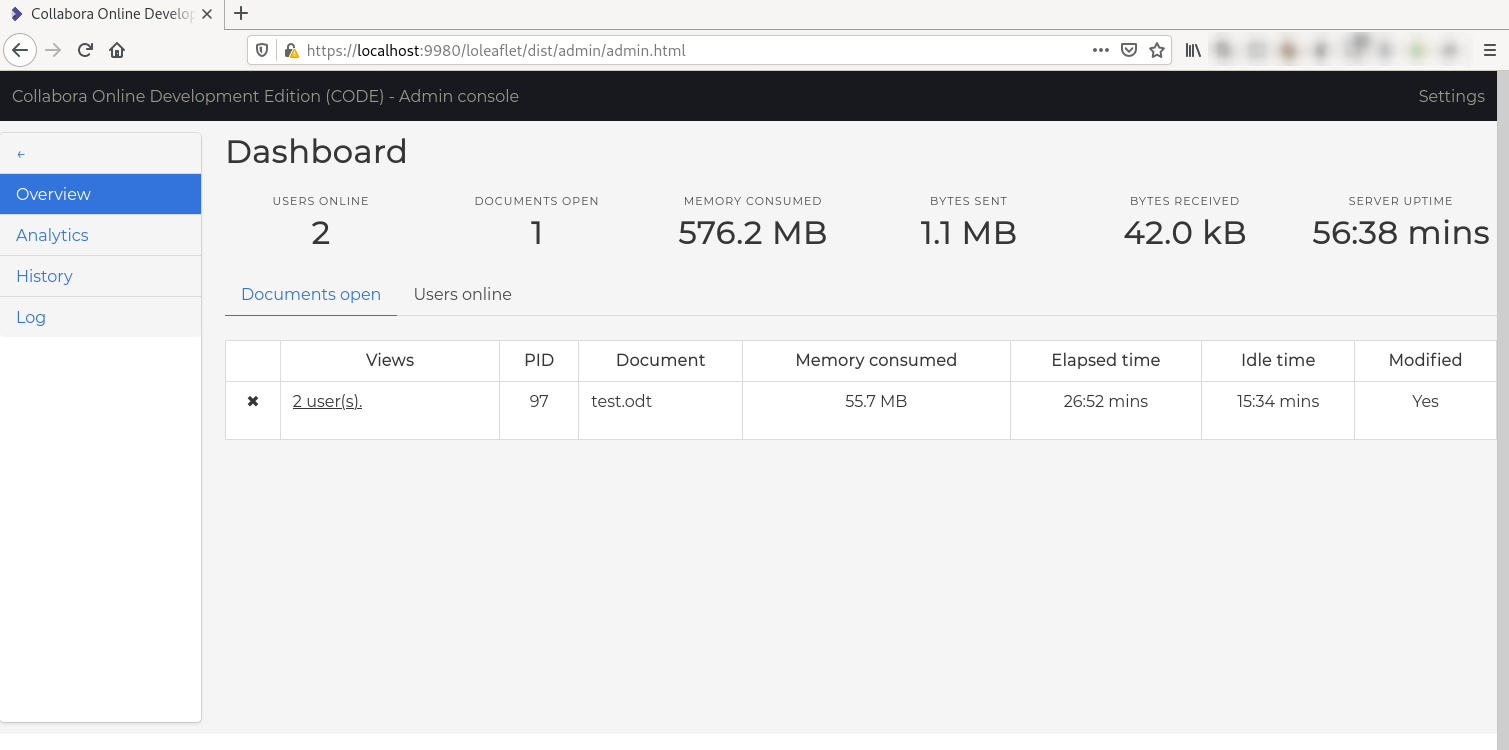Open the History sidebar item
The height and width of the screenshot is (750, 1509).
click(x=44, y=276)
